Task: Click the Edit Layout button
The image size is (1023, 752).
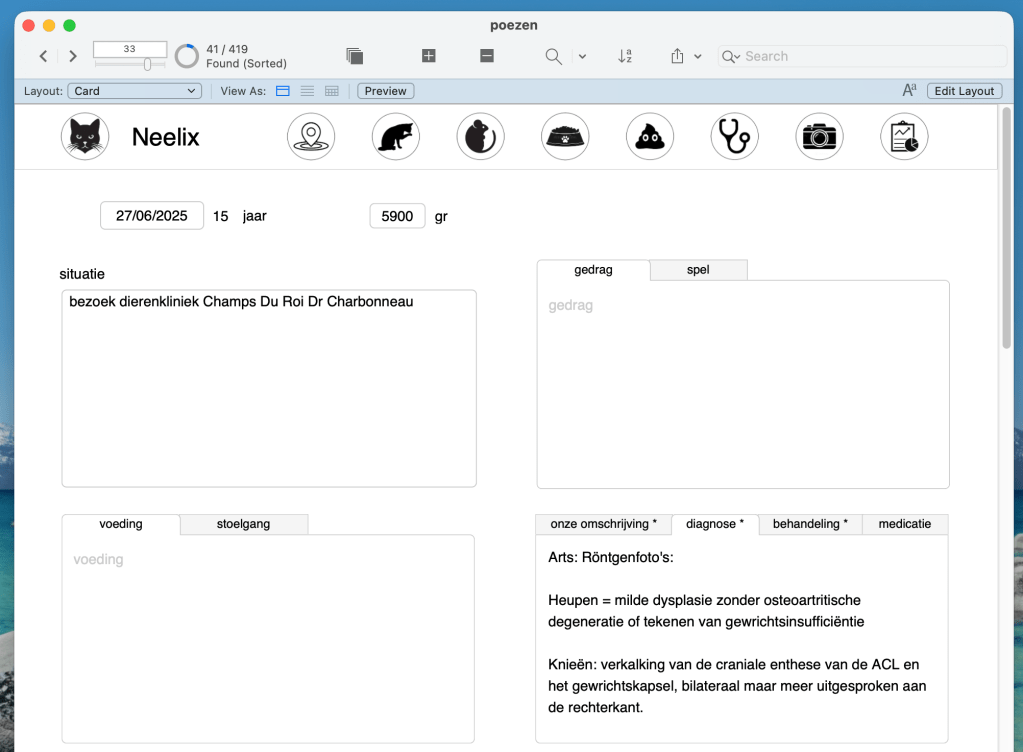Action: click(x=963, y=91)
